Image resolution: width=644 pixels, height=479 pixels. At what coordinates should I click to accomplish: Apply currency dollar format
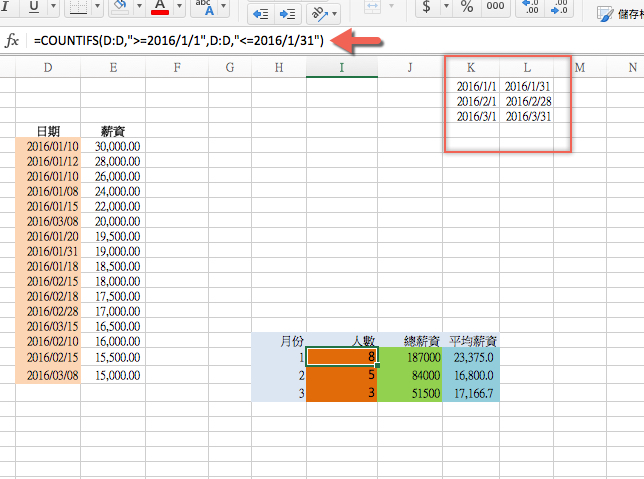tap(427, 7)
